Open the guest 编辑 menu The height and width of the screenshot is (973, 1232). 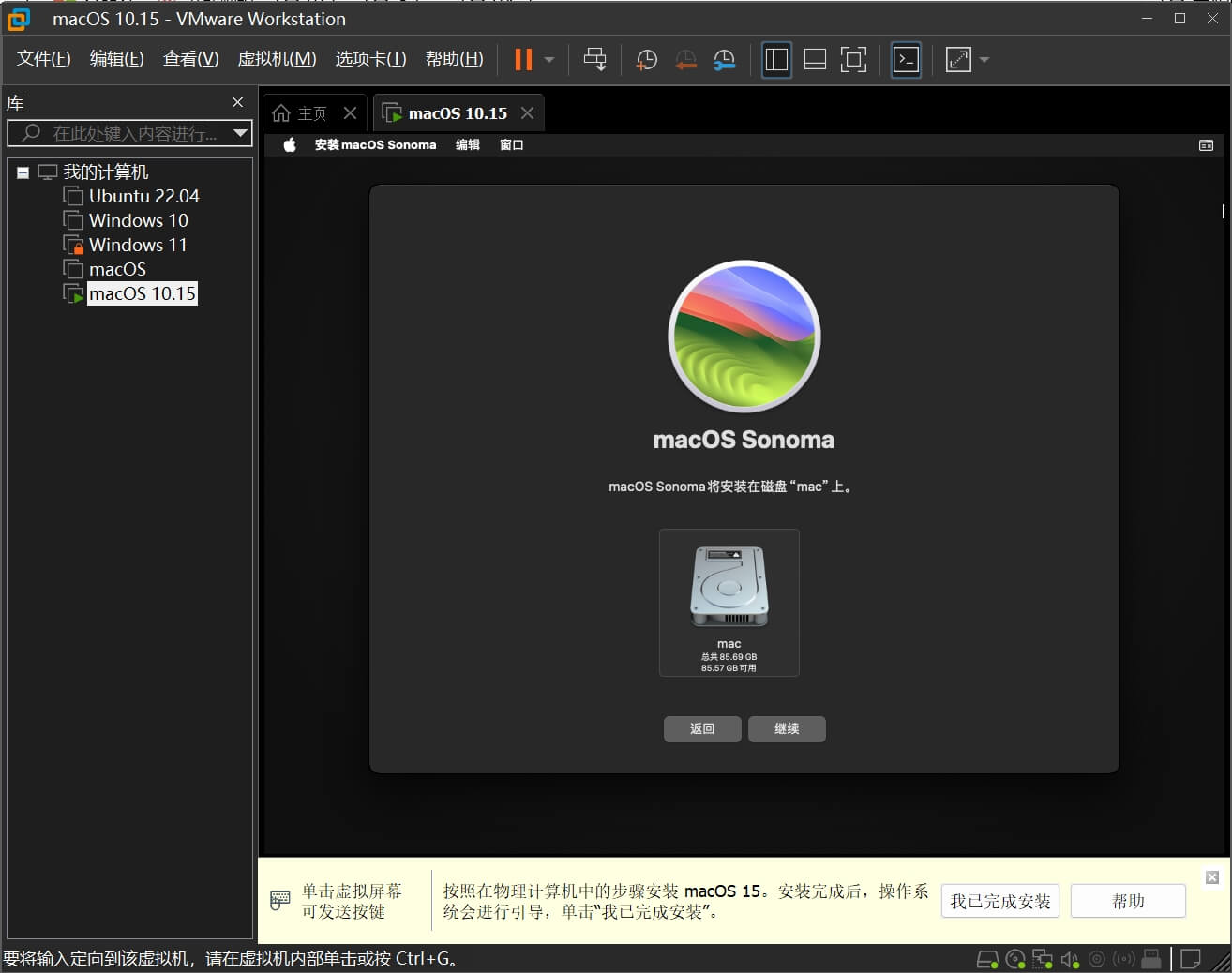(467, 144)
